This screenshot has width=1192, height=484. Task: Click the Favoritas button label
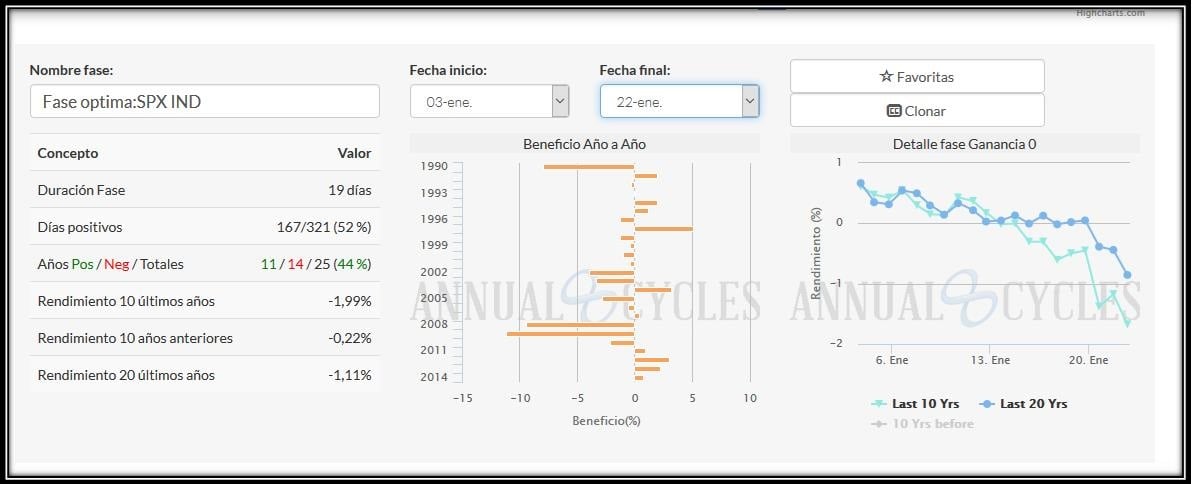click(x=925, y=77)
